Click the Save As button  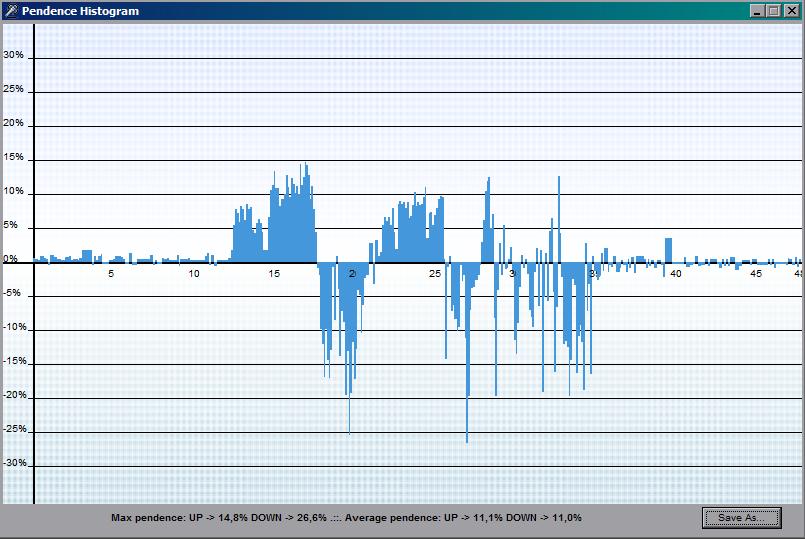click(740, 517)
